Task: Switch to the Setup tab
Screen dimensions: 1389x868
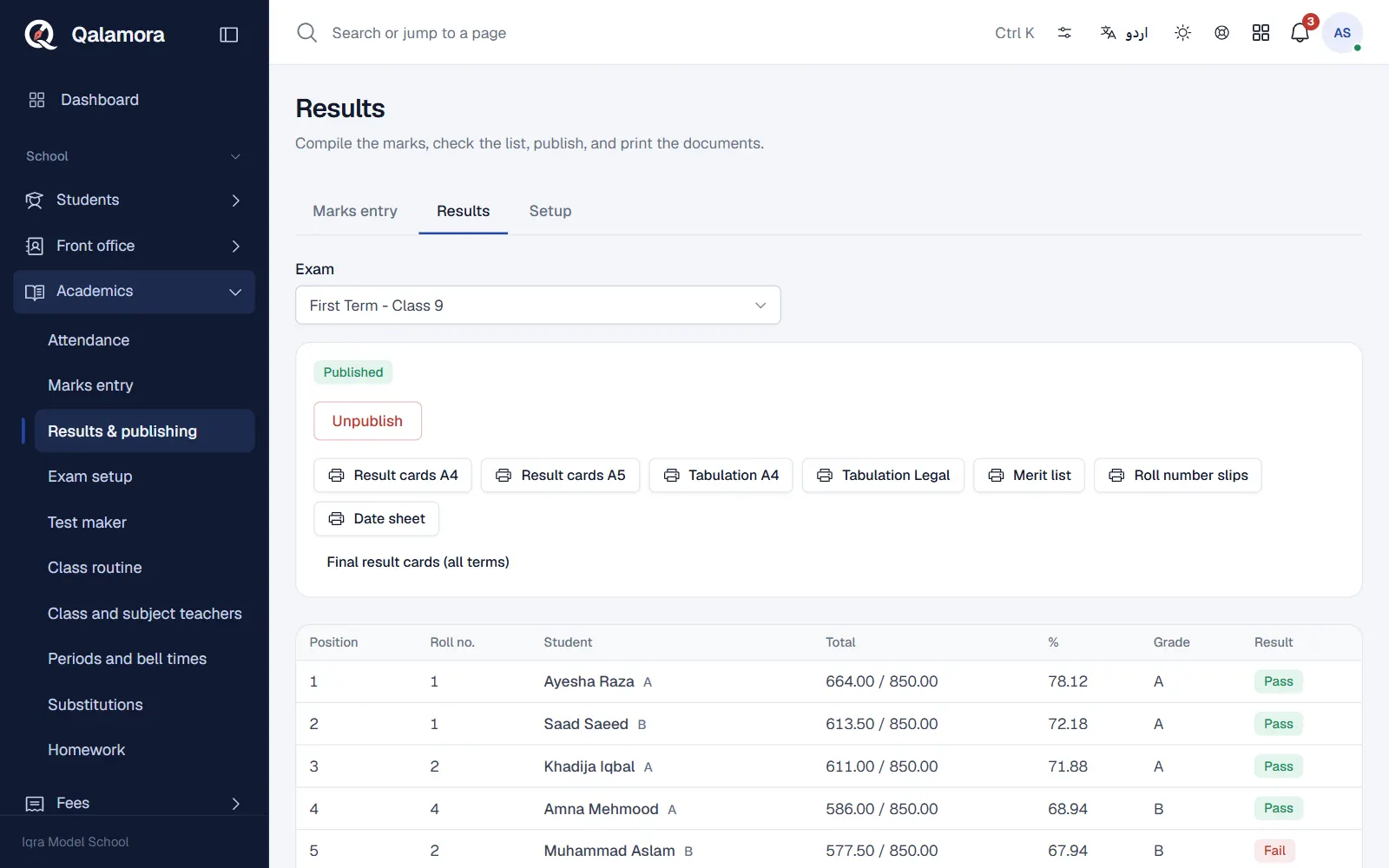Action: click(x=550, y=211)
